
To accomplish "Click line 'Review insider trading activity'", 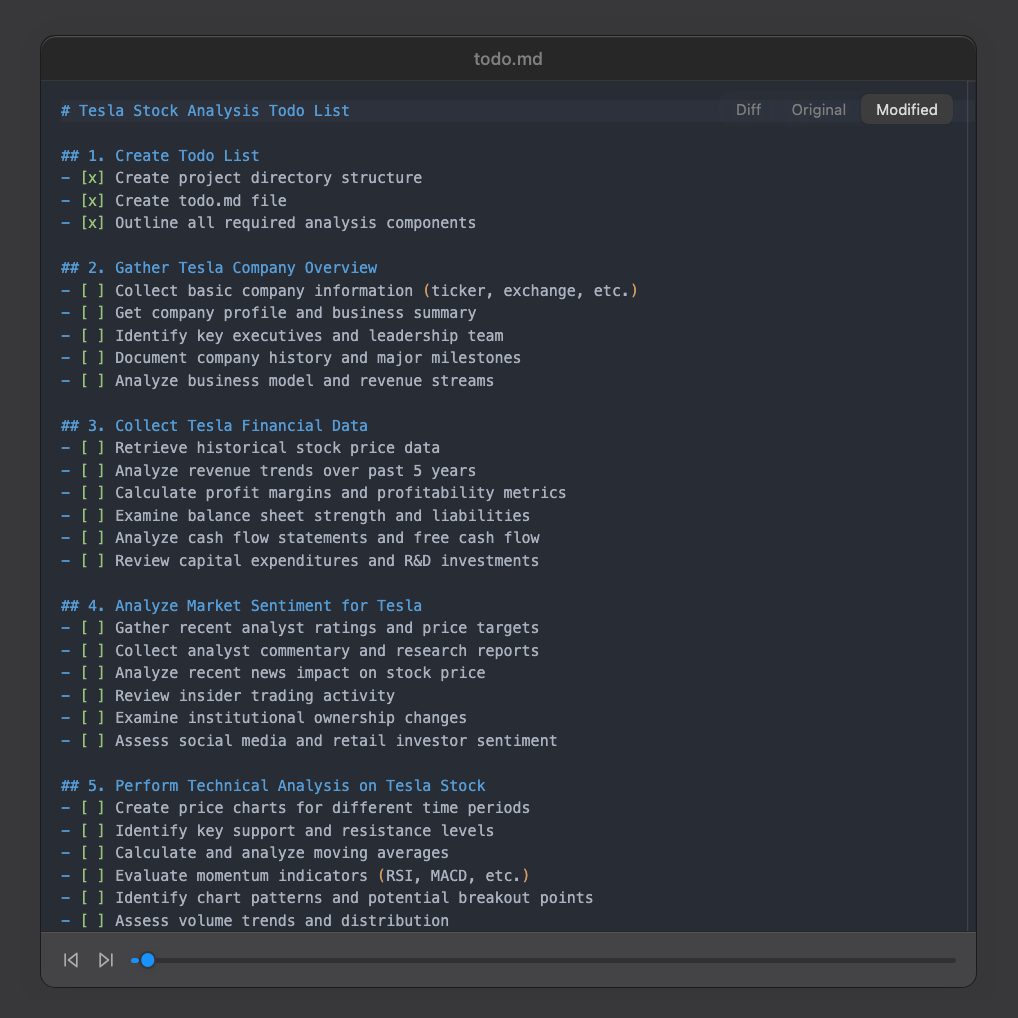I will tap(228, 695).
